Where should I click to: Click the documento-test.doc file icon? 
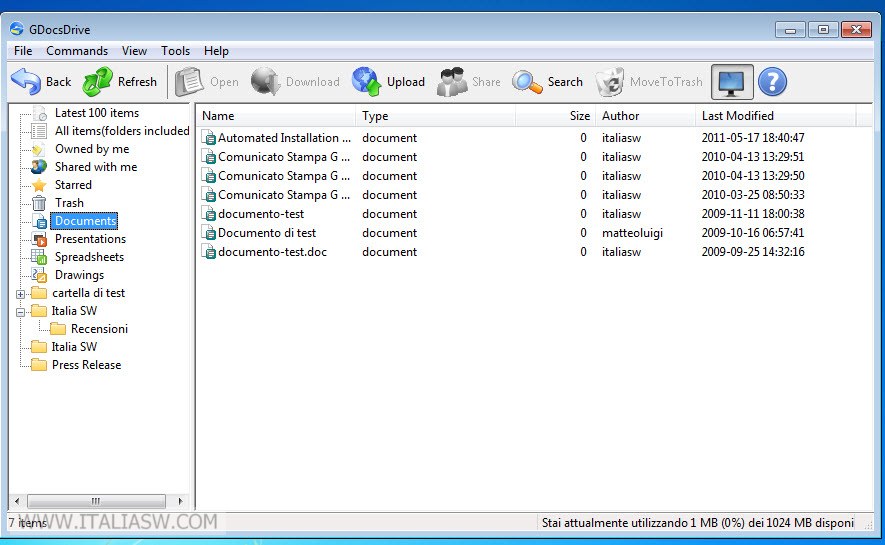click(209, 252)
